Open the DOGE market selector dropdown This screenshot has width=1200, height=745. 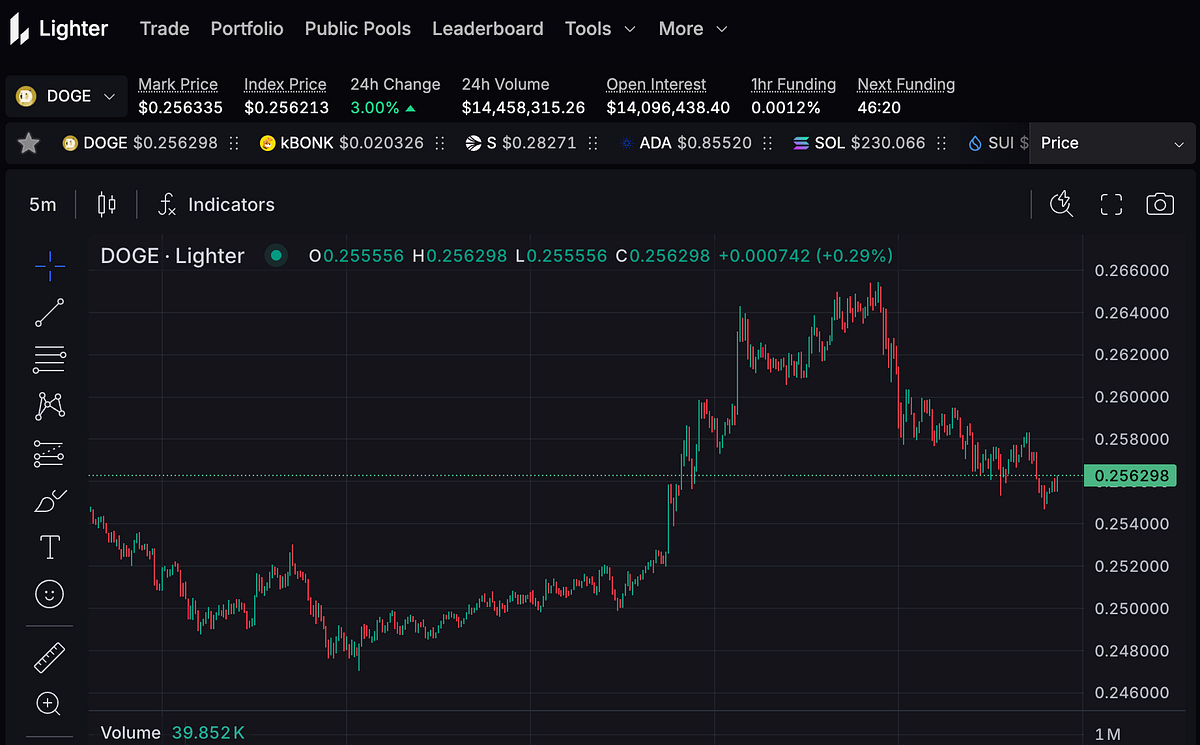point(66,96)
